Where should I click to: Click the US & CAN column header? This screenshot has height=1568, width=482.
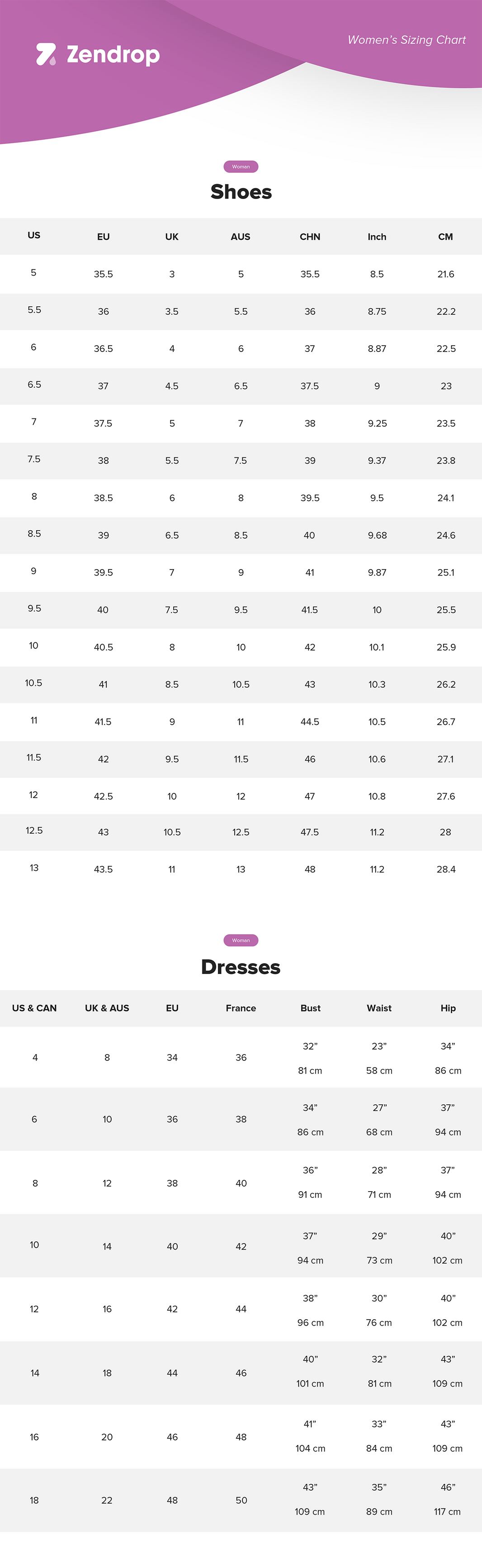(35, 1008)
